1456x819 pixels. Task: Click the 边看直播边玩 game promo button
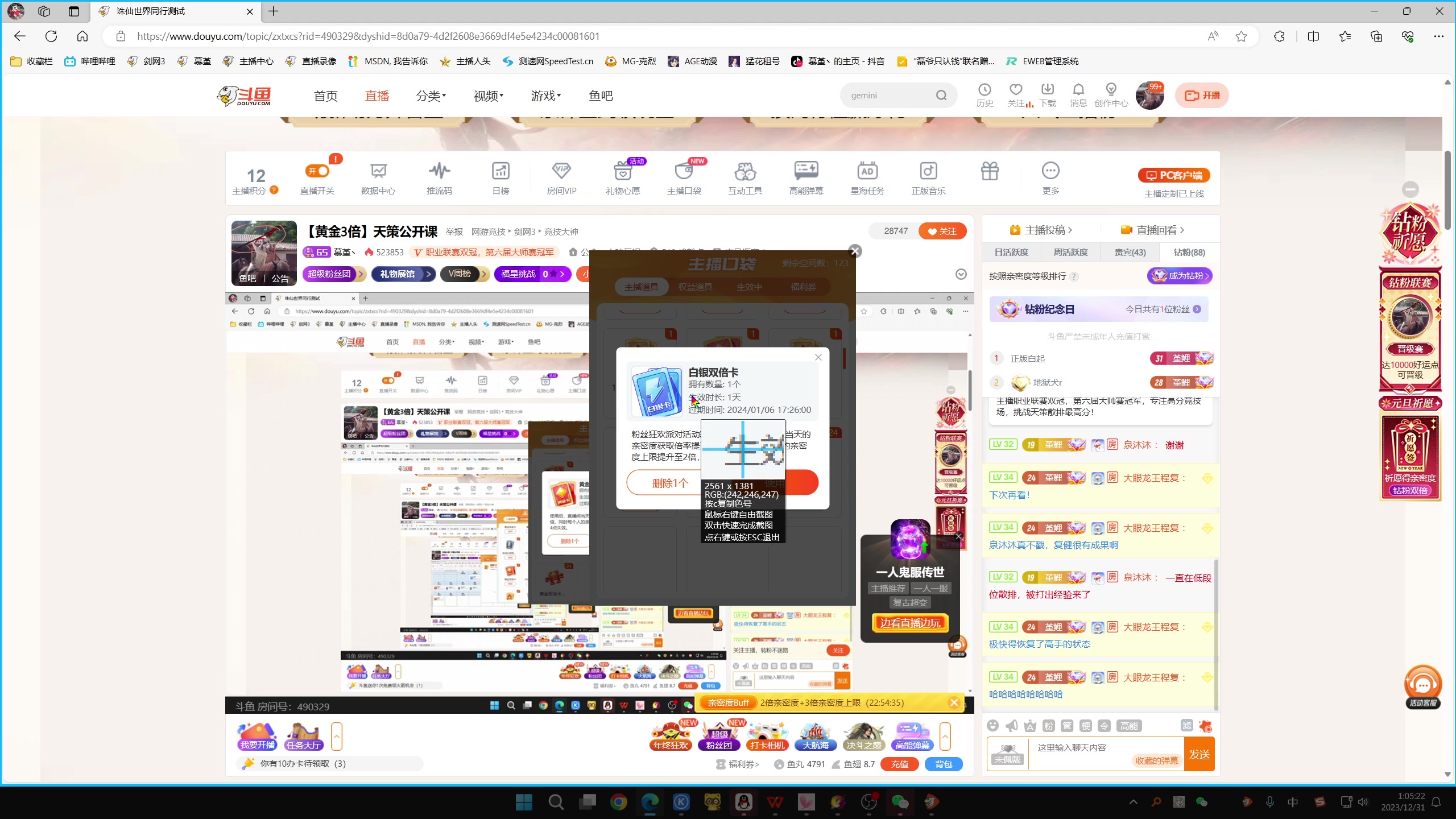point(911,623)
